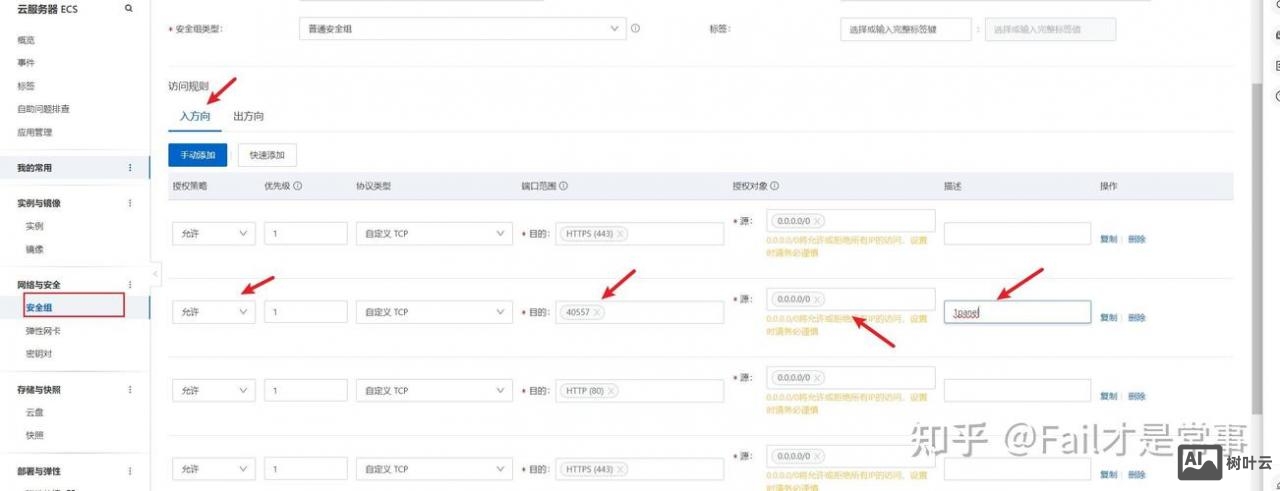This screenshot has width=1280, height=491.
Task: Click the 手动添加 button
Action: click(x=198, y=155)
